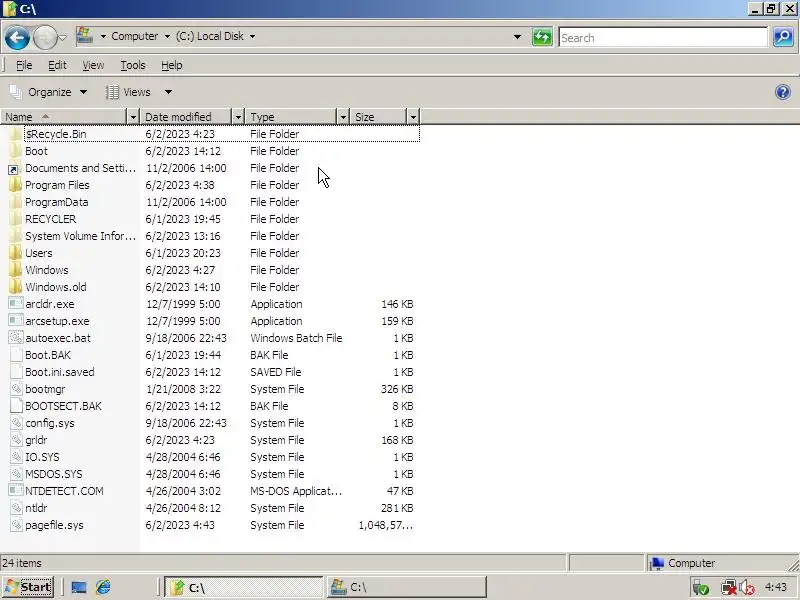800x600 pixels.
Task: Expand the arrow after (C:) Local Disk
Action: [253, 37]
